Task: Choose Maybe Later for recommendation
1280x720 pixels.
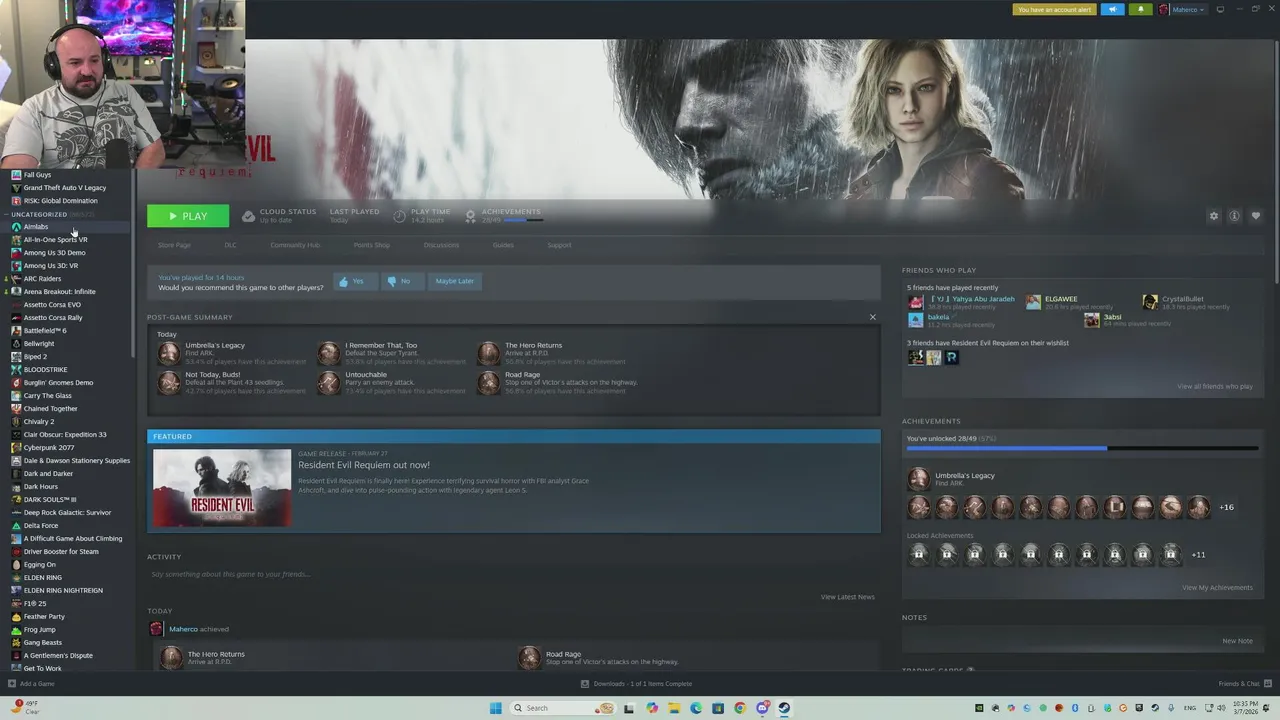Action: 454,281
